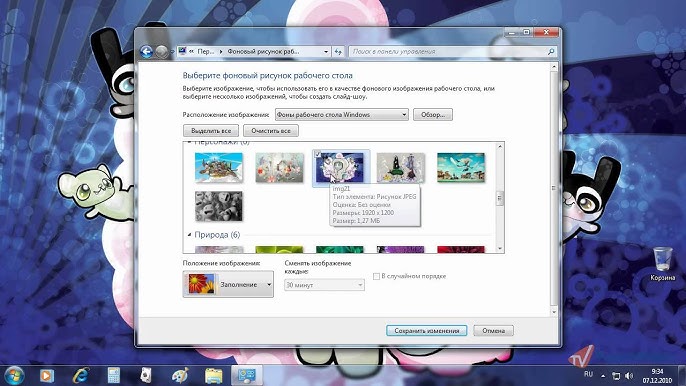Select the floating island wallpaper thumbnail
The image size is (686, 386).
pyautogui.click(x=219, y=167)
